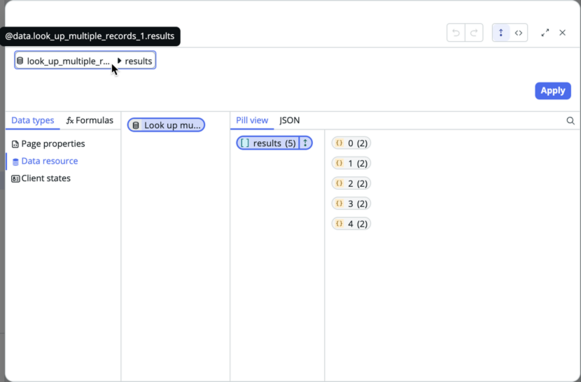
Task: Select array item 4 (2)
Action: click(351, 224)
